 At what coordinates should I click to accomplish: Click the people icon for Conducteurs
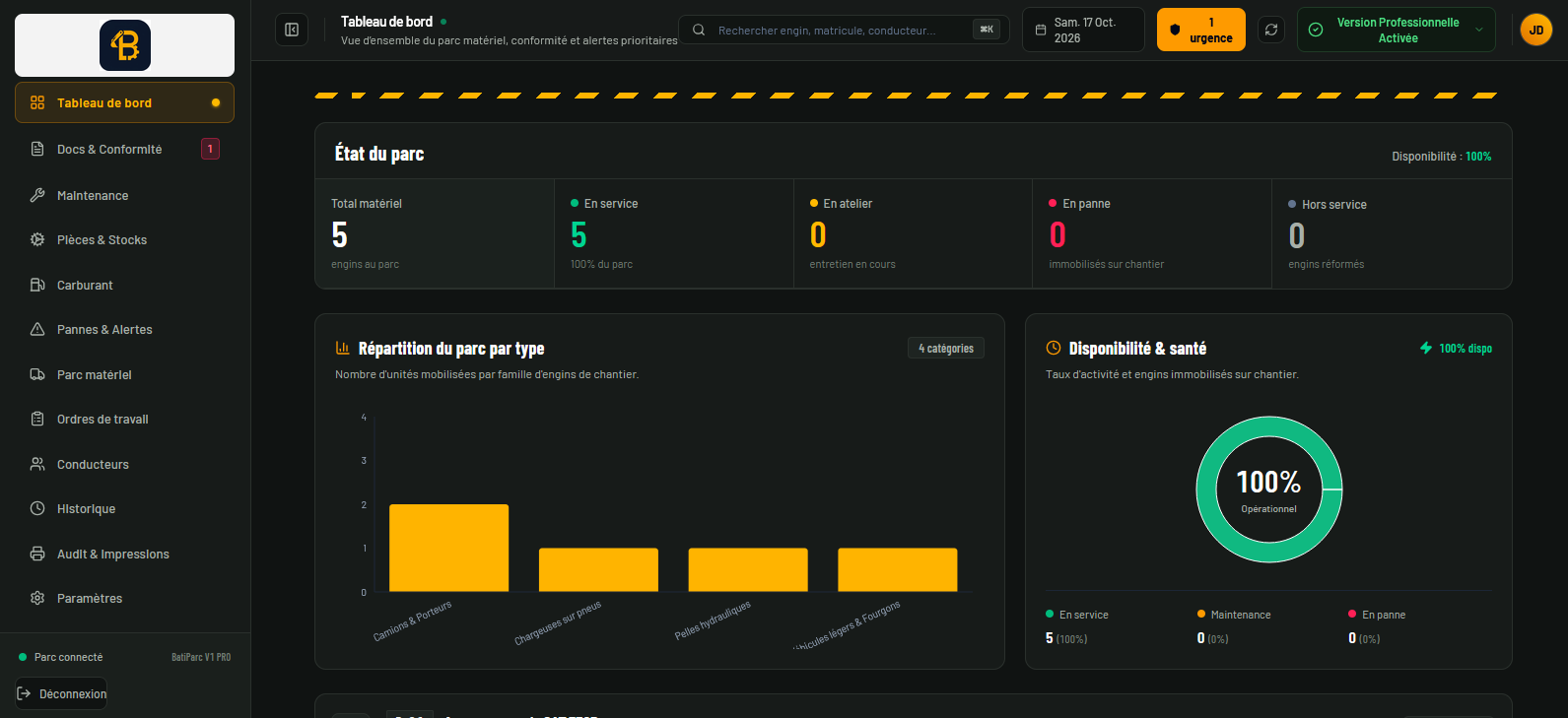(37, 464)
